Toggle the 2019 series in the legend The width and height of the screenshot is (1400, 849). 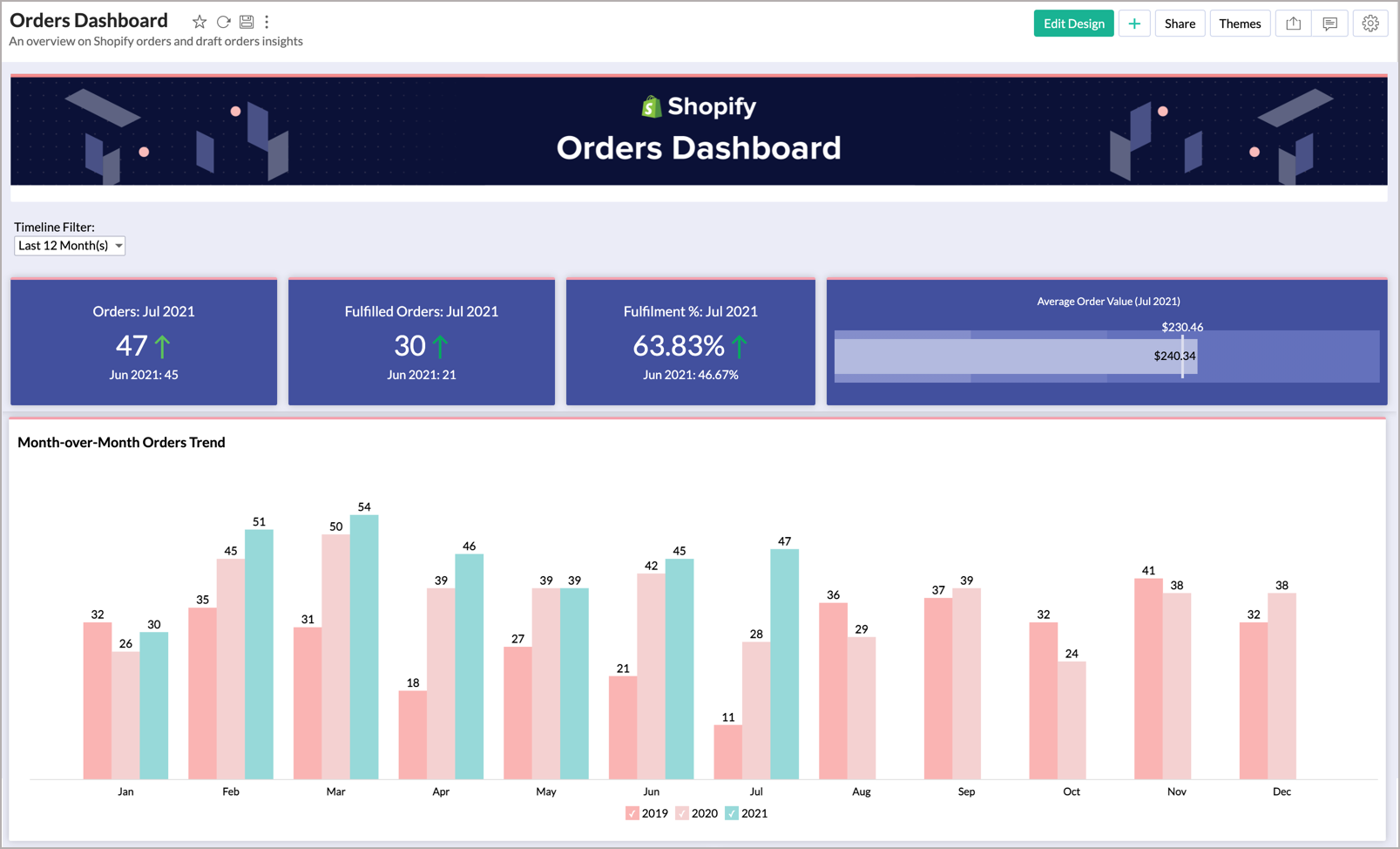pos(632,812)
